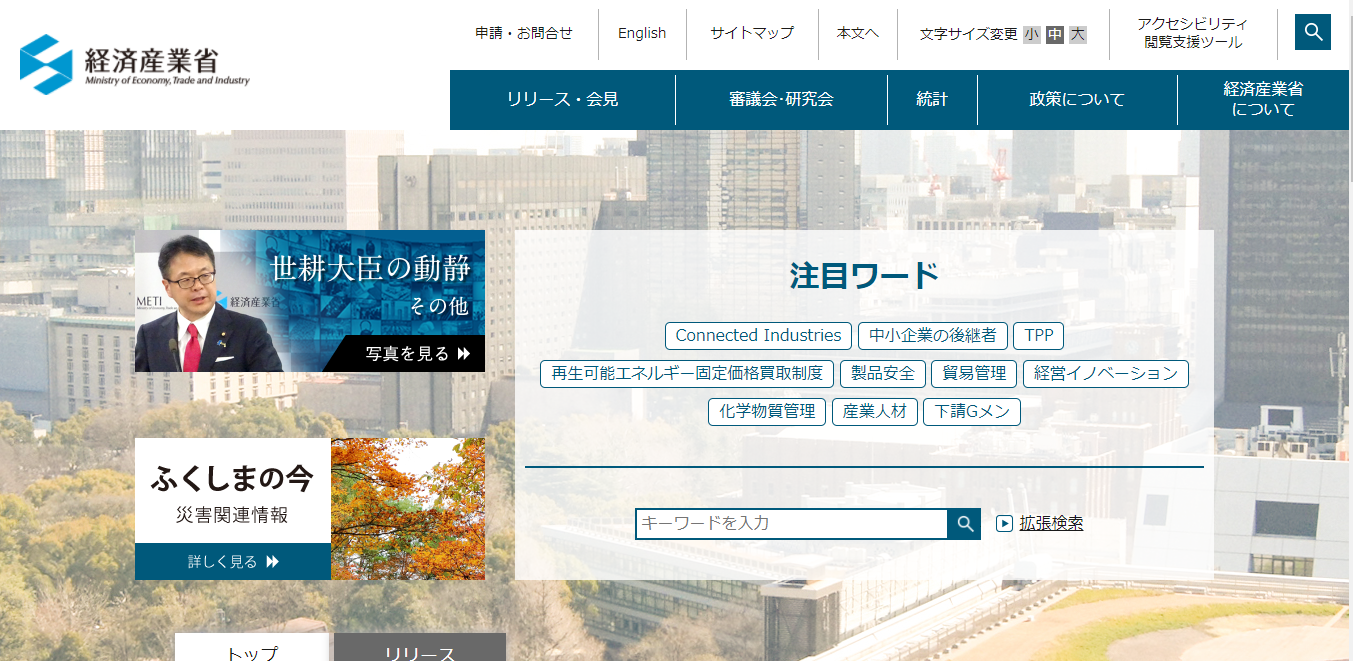The width and height of the screenshot is (1353, 661).
Task: Click the 災害関連情報 text
Action: (232, 516)
